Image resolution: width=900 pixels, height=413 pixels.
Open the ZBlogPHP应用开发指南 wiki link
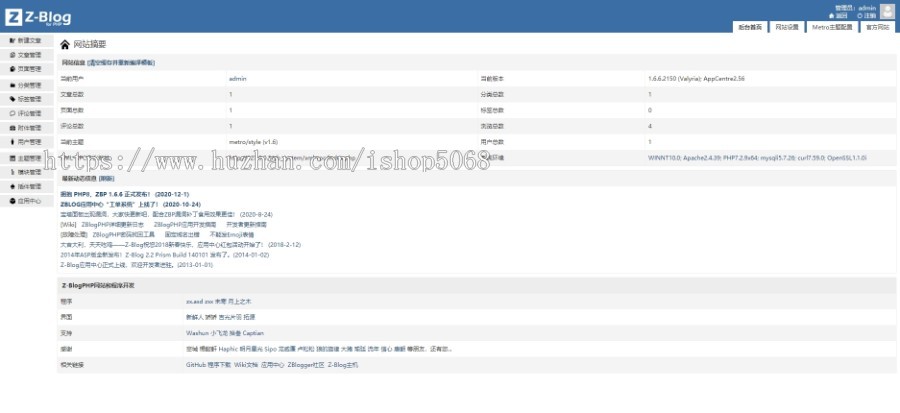(185, 224)
